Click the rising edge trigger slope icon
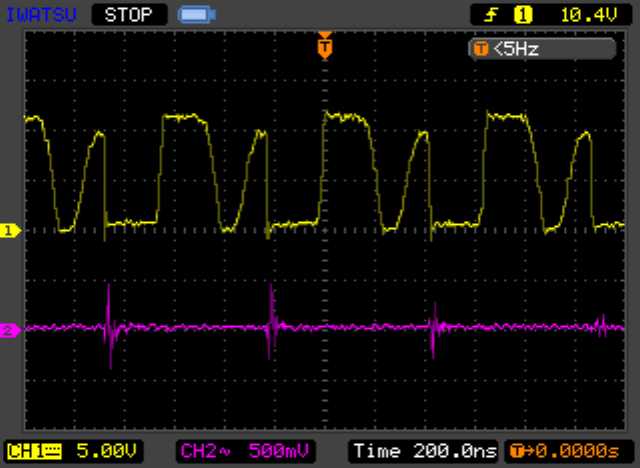 [491, 16]
